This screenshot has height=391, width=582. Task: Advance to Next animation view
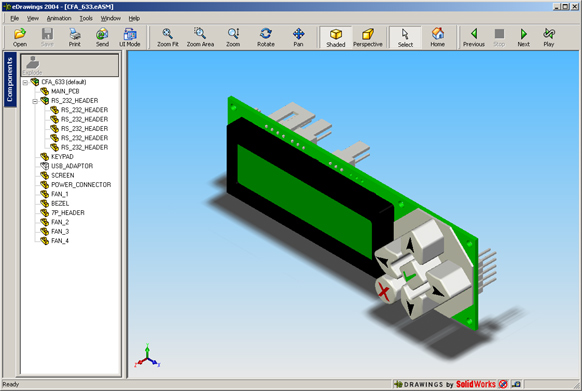524,37
